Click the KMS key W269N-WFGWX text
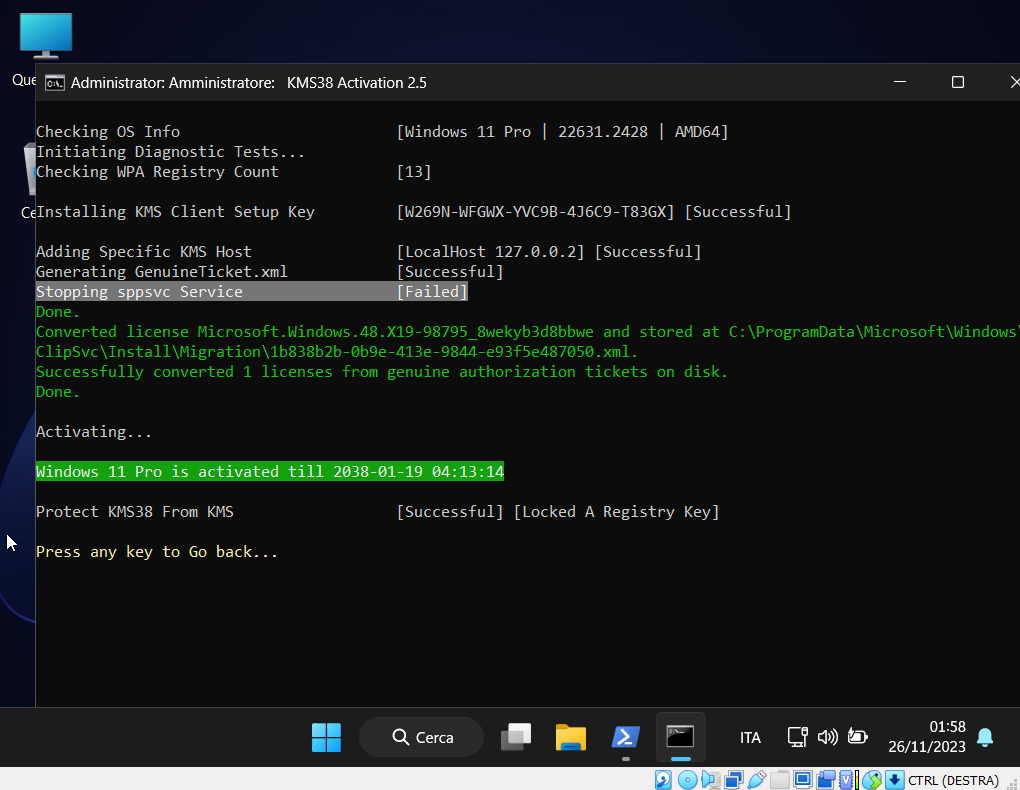 coord(535,212)
